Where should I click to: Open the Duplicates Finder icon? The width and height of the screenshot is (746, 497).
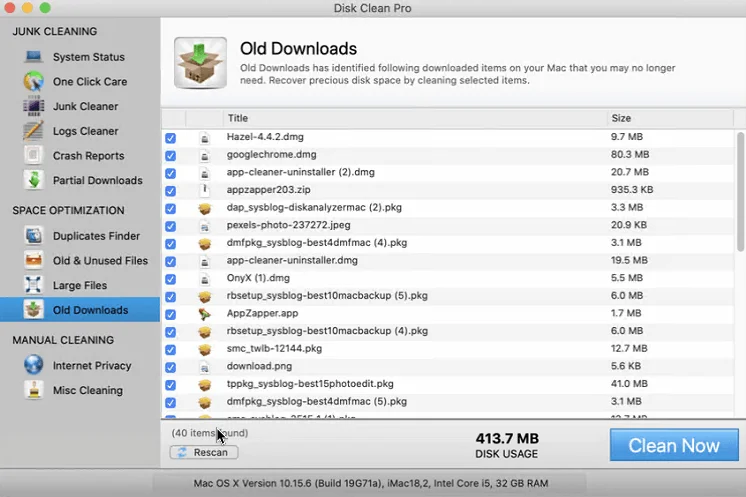pos(33,236)
